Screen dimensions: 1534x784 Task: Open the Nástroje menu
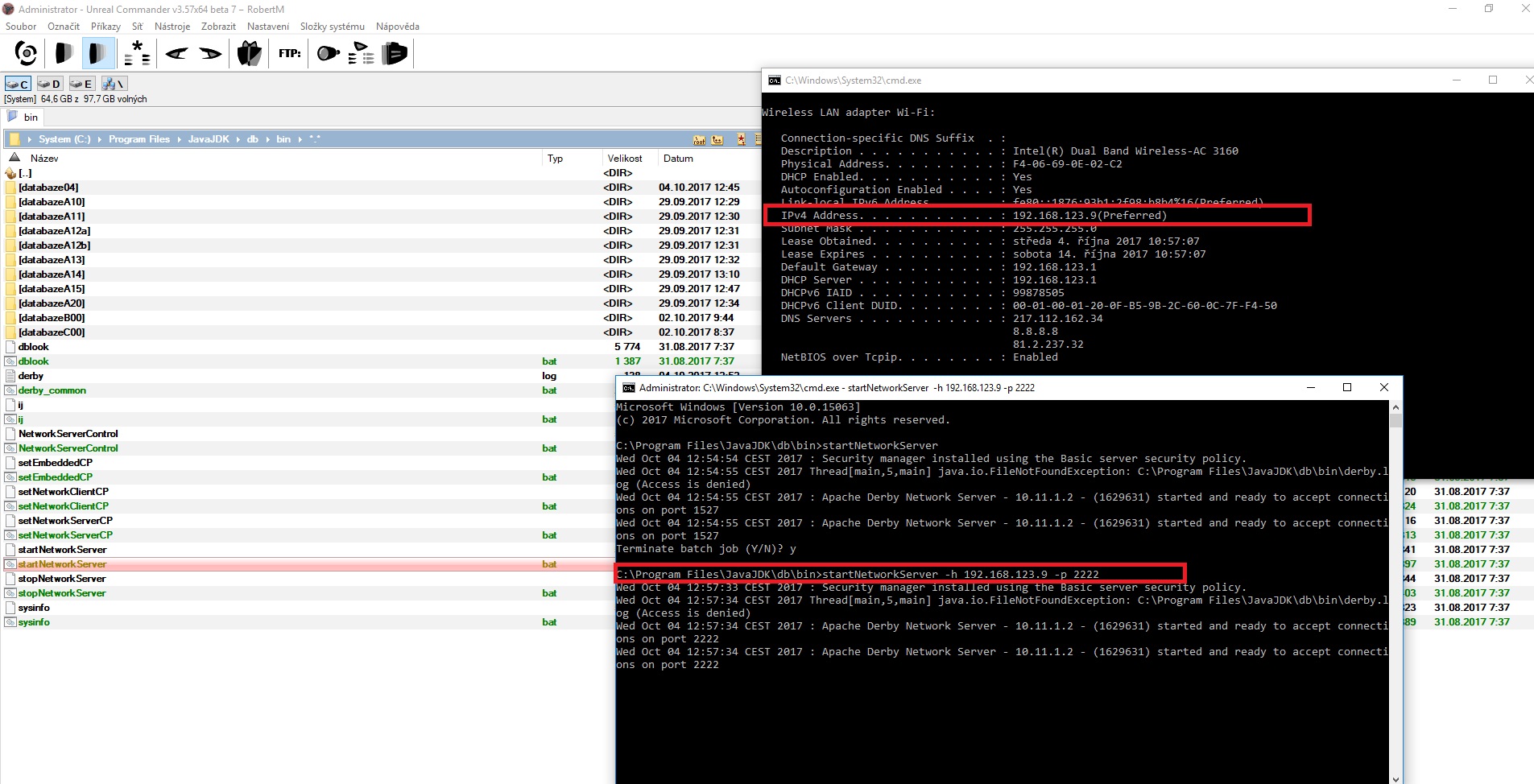pyautogui.click(x=172, y=27)
